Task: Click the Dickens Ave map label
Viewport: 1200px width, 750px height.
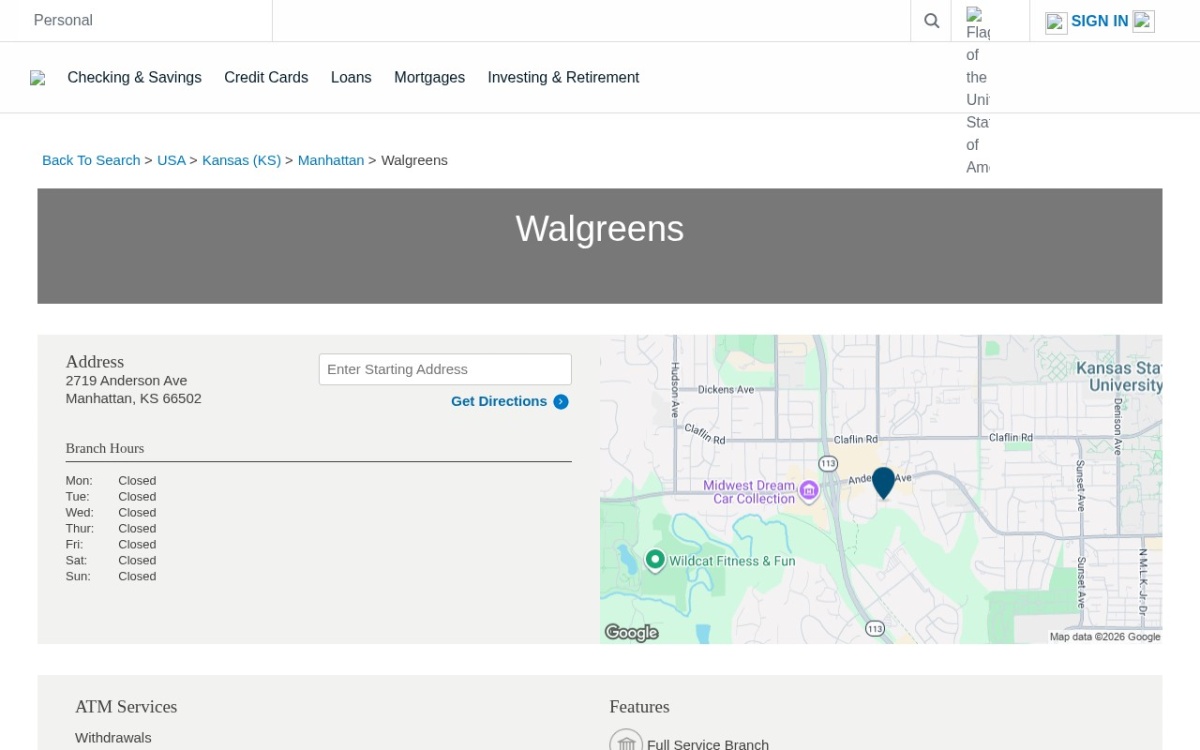Action: coord(726,390)
